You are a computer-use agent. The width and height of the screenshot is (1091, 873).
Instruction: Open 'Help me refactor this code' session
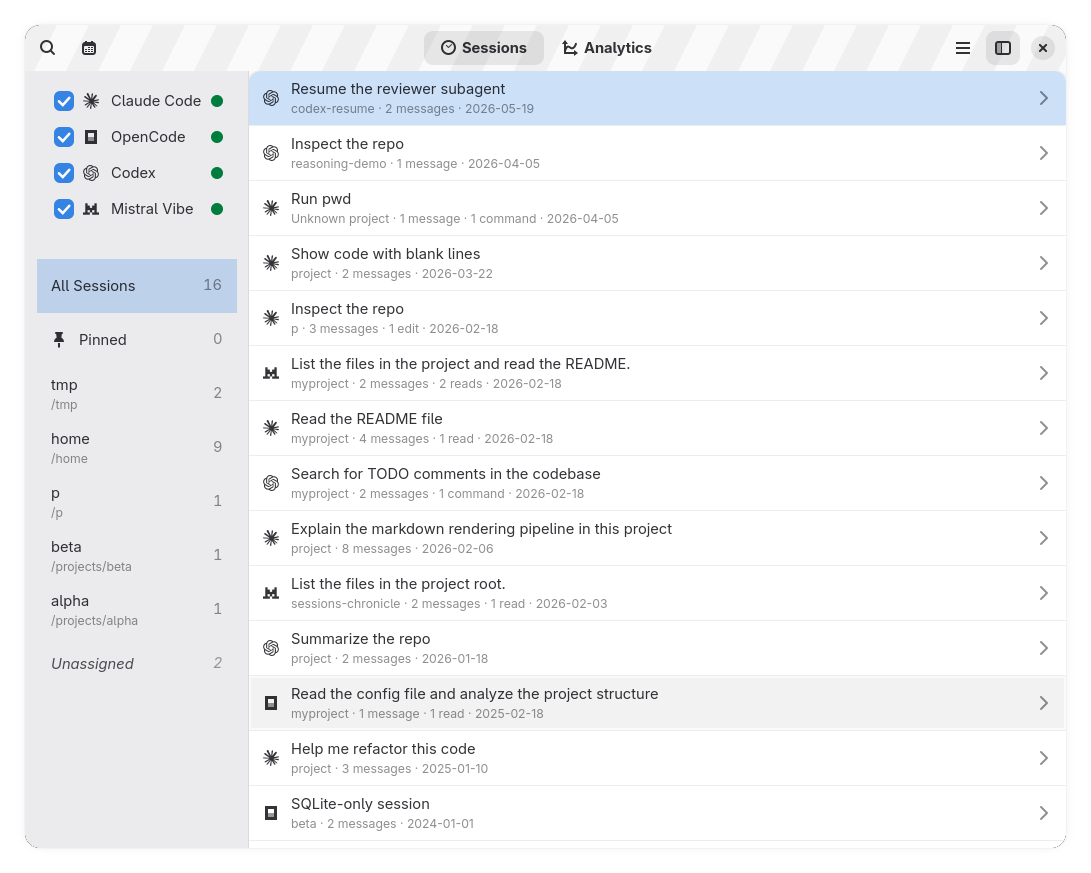coord(658,758)
